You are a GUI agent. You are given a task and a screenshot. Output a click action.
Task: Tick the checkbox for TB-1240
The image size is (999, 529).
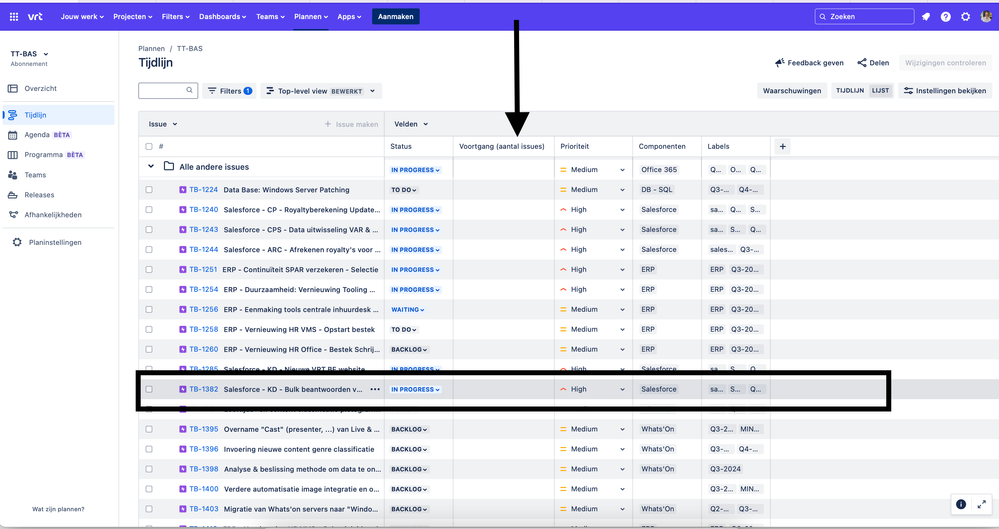[x=149, y=210]
